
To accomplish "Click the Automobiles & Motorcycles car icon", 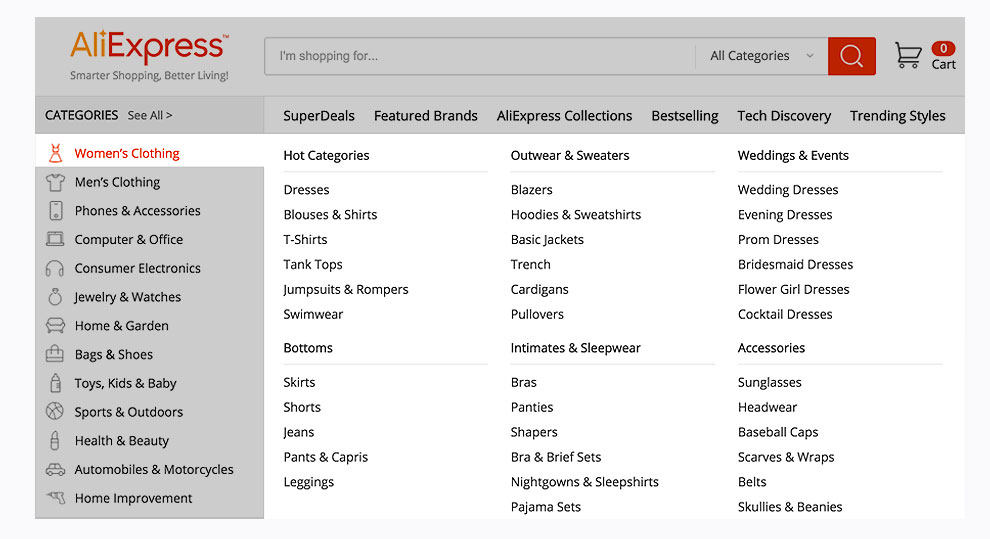I will pos(55,470).
